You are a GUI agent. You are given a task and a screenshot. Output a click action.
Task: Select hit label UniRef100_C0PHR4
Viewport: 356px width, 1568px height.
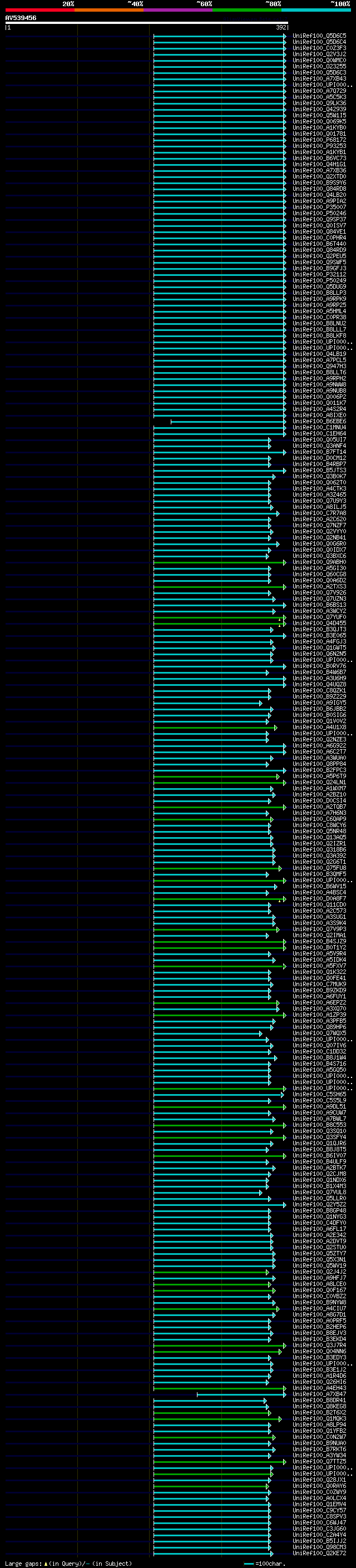pos(319,238)
